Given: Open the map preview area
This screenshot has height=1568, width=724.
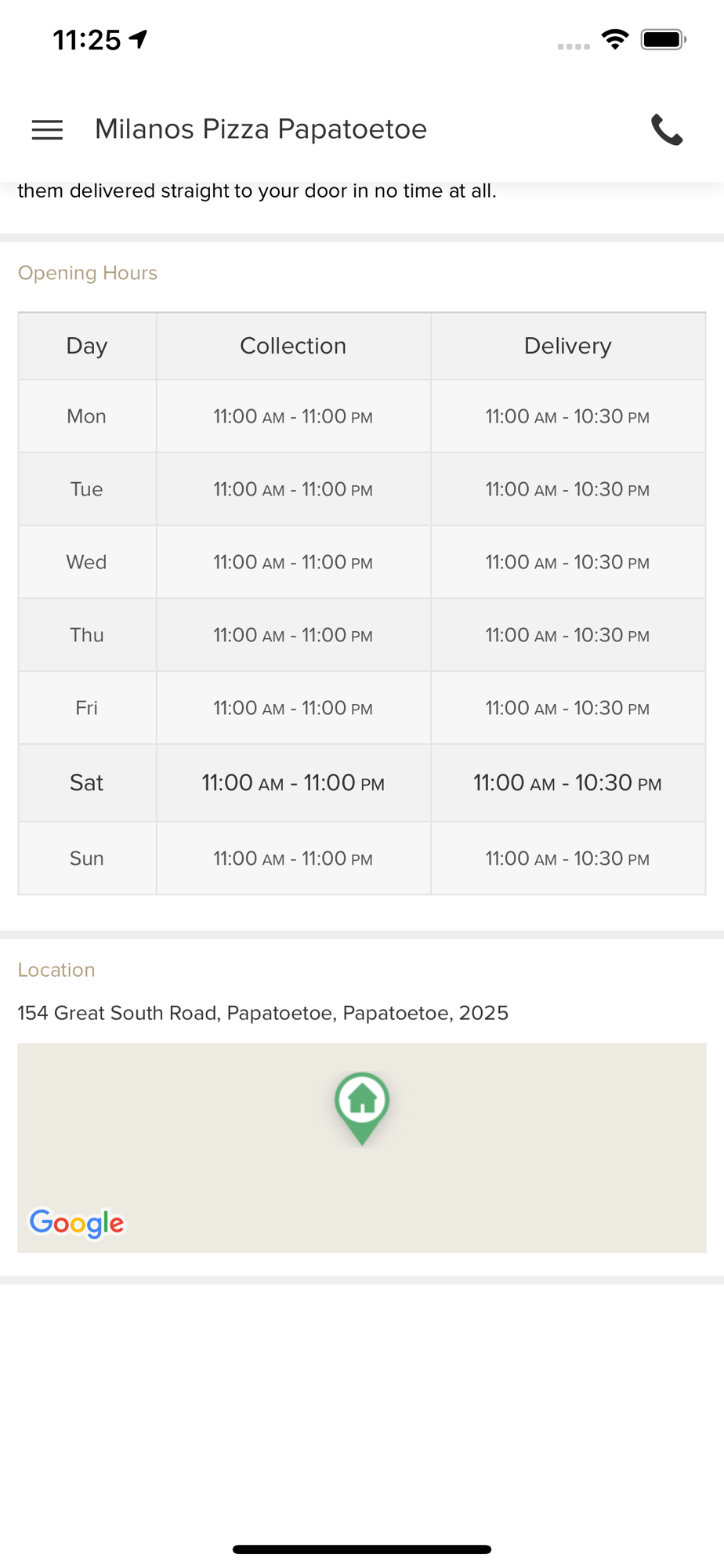Looking at the screenshot, I should click(x=362, y=1148).
